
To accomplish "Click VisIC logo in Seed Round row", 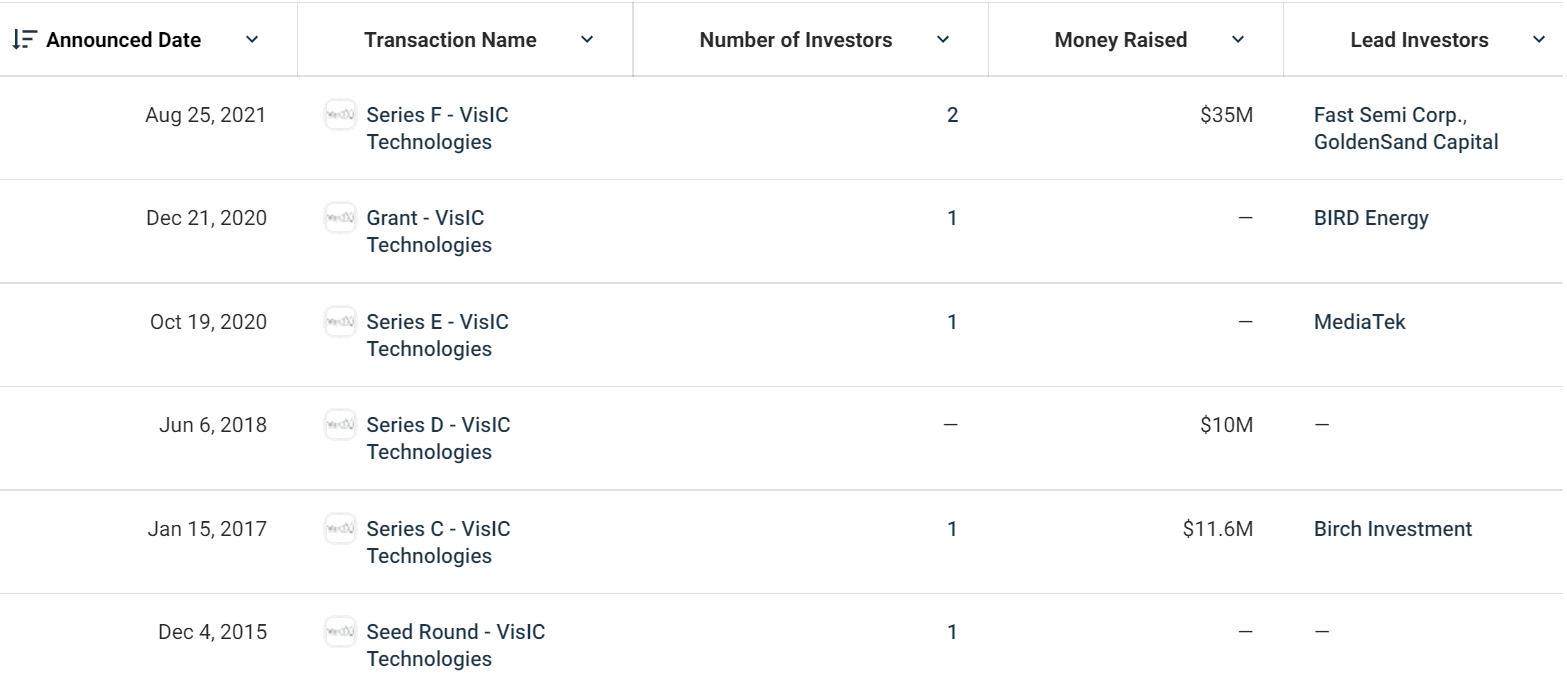I will 340,632.
